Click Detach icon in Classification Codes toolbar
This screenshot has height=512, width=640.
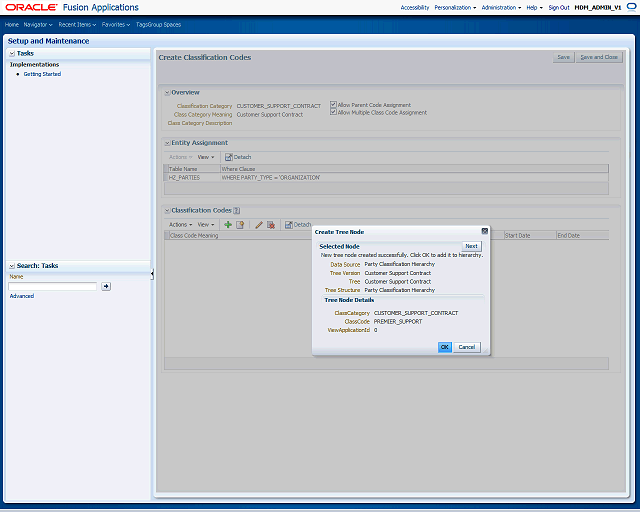click(289, 225)
